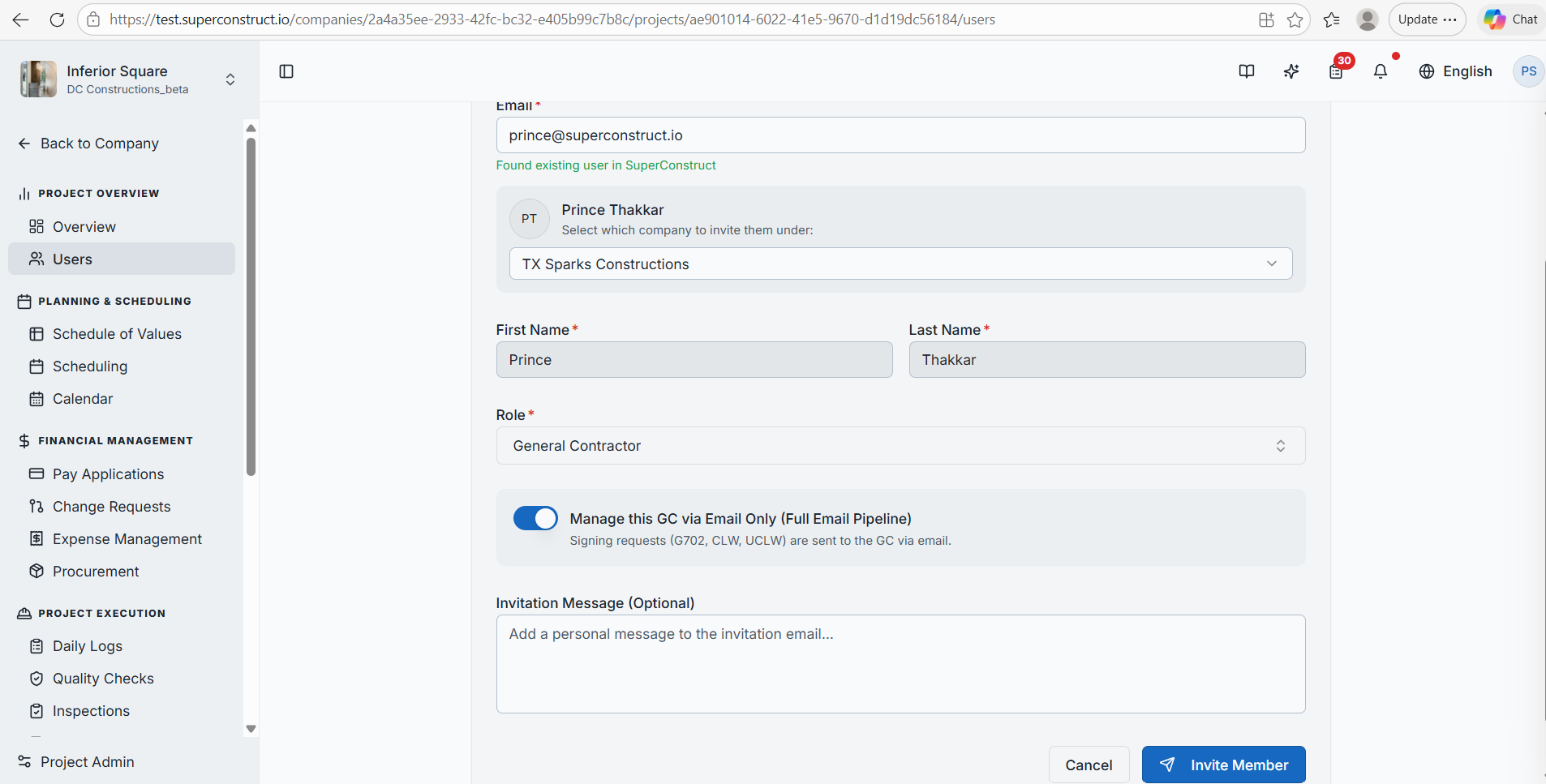
Task: Toggle the sidebar panel icon
Action: pyautogui.click(x=286, y=71)
